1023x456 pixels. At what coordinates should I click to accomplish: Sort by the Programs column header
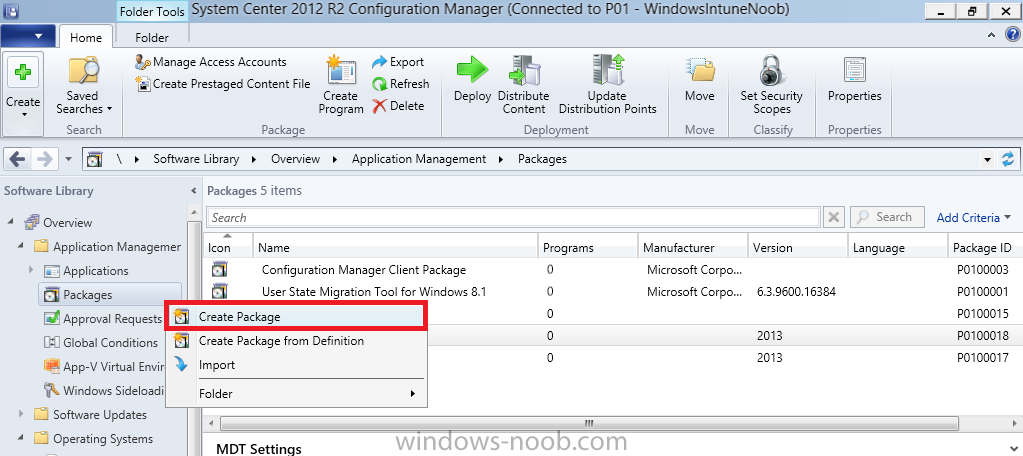point(588,247)
